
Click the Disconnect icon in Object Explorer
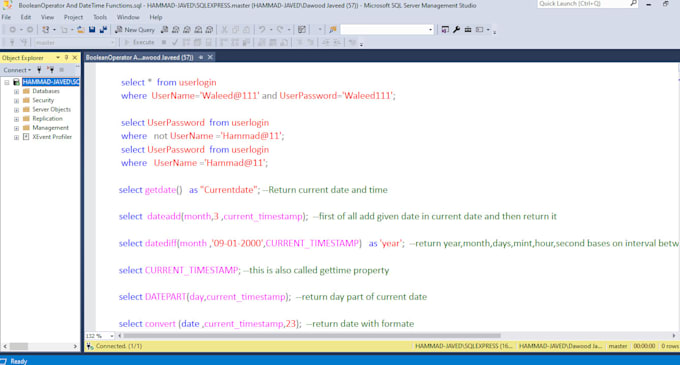(51, 70)
